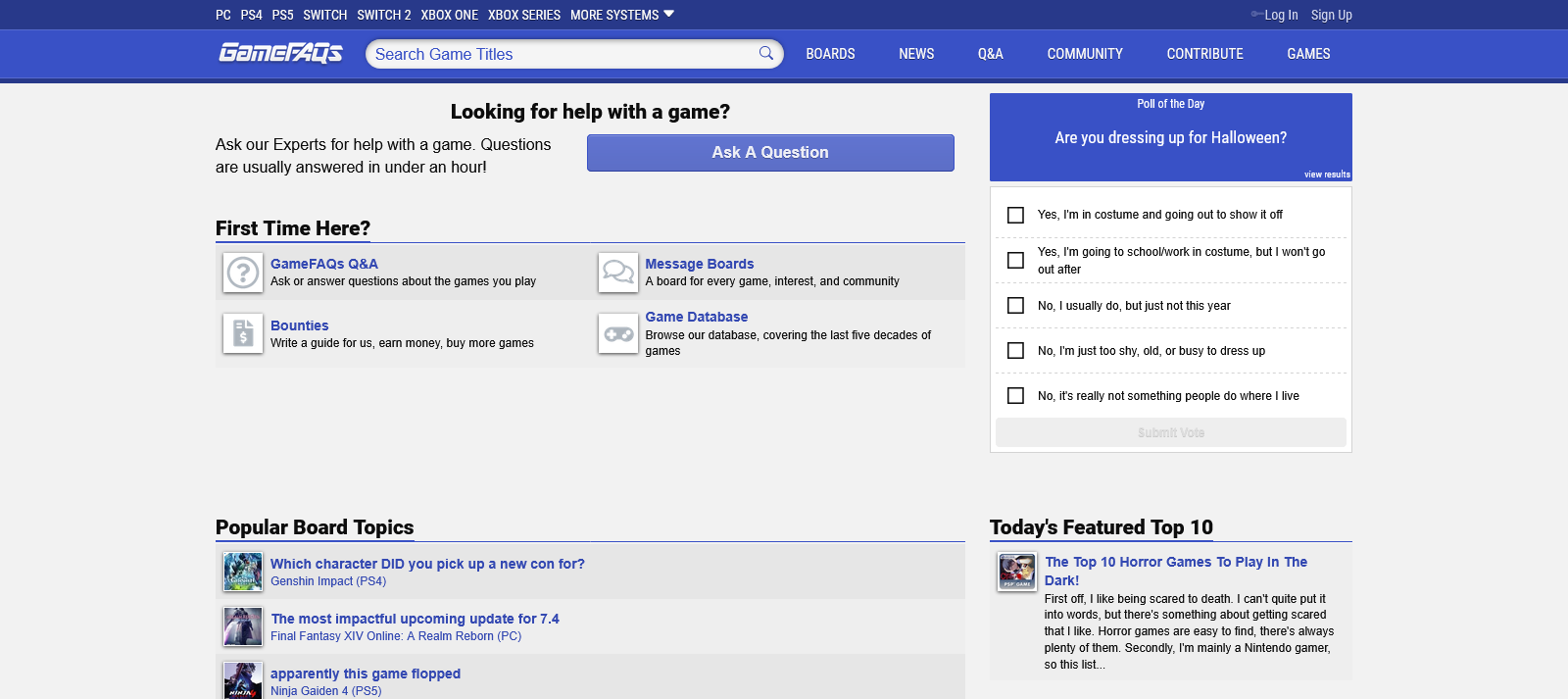Click the GameFAQs Q&A question mark icon
This screenshot has height=699, width=1568.
click(243, 273)
